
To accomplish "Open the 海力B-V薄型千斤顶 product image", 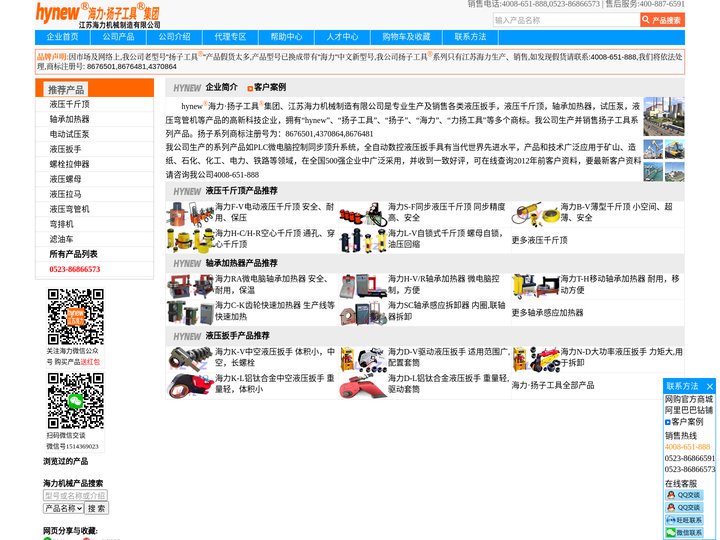I will (535, 214).
